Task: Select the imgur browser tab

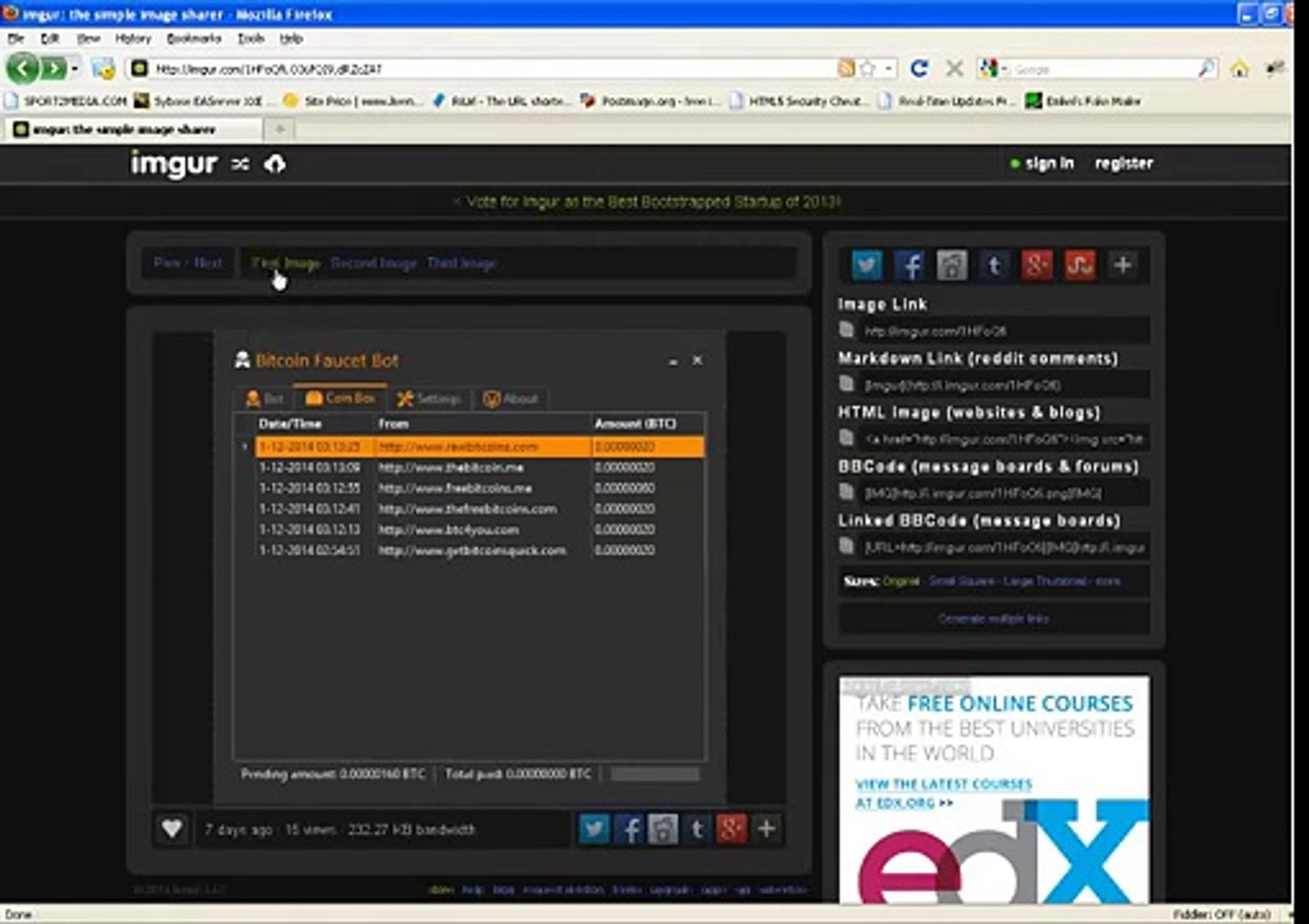Action: [133, 129]
